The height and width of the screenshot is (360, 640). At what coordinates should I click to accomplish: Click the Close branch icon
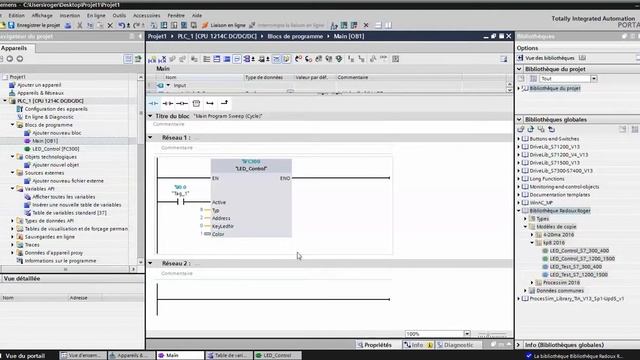[224, 104]
